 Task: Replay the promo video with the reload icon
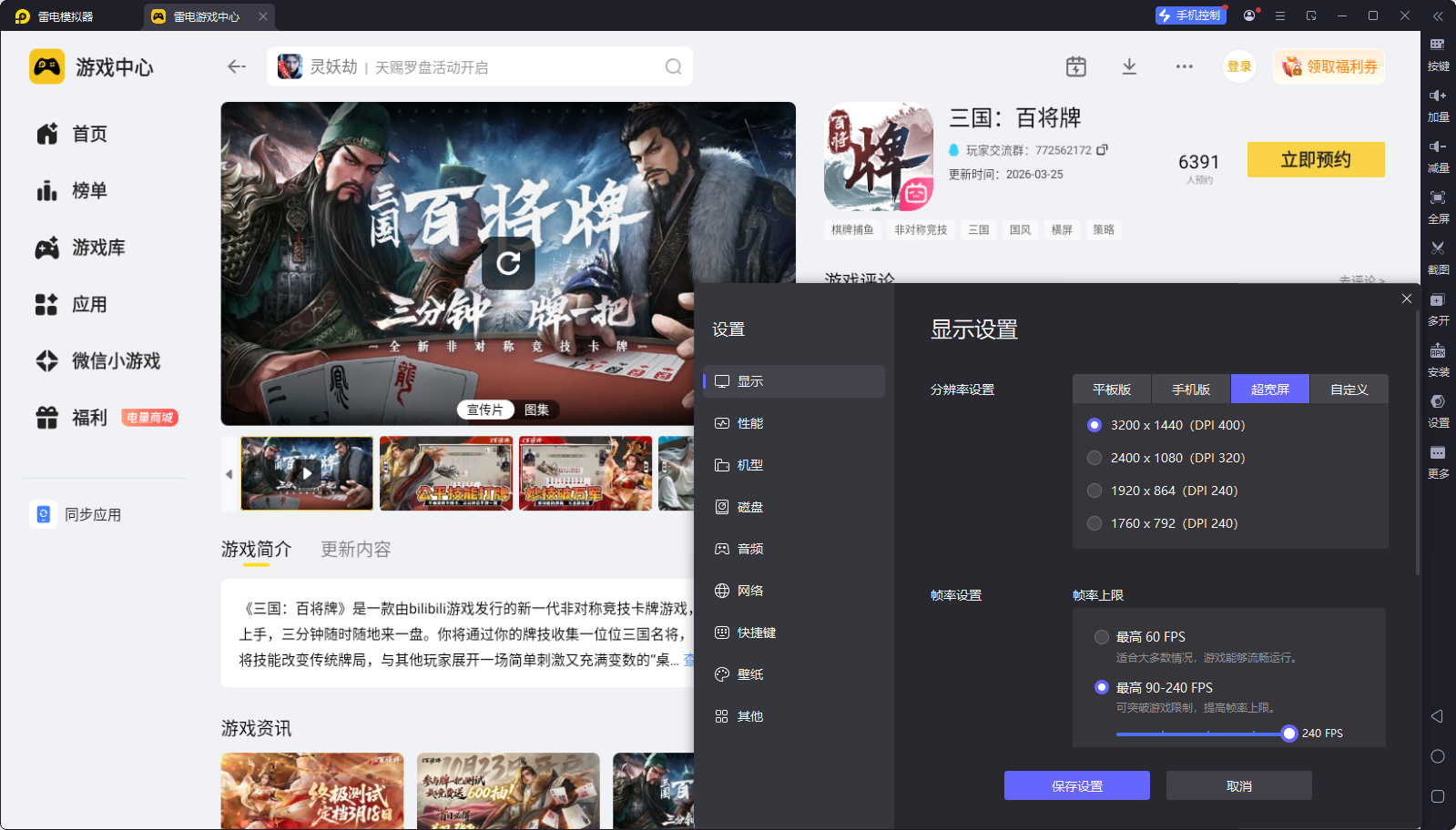[x=508, y=263]
